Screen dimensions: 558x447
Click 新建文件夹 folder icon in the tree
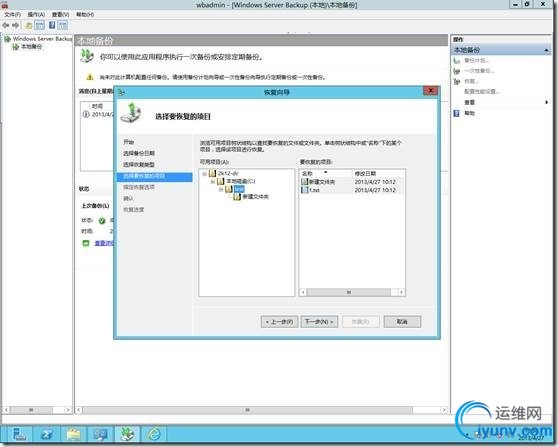[x=237, y=196]
